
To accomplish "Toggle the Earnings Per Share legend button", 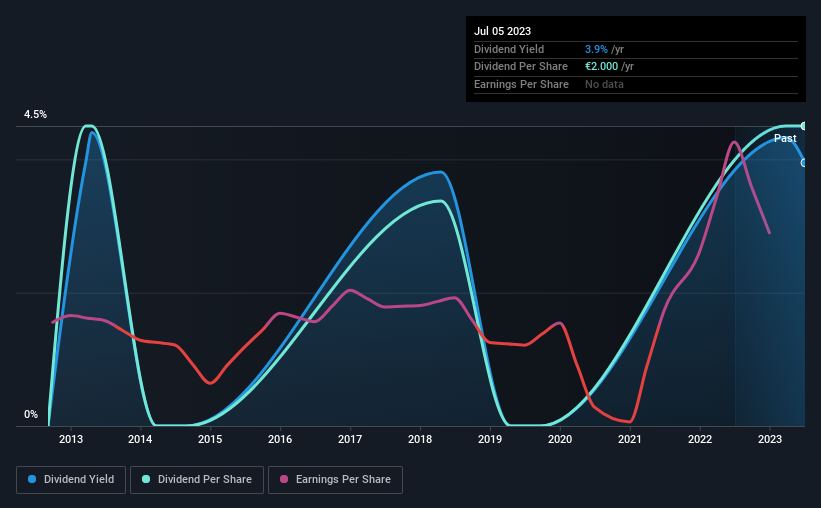I will pyautogui.click(x=335, y=480).
